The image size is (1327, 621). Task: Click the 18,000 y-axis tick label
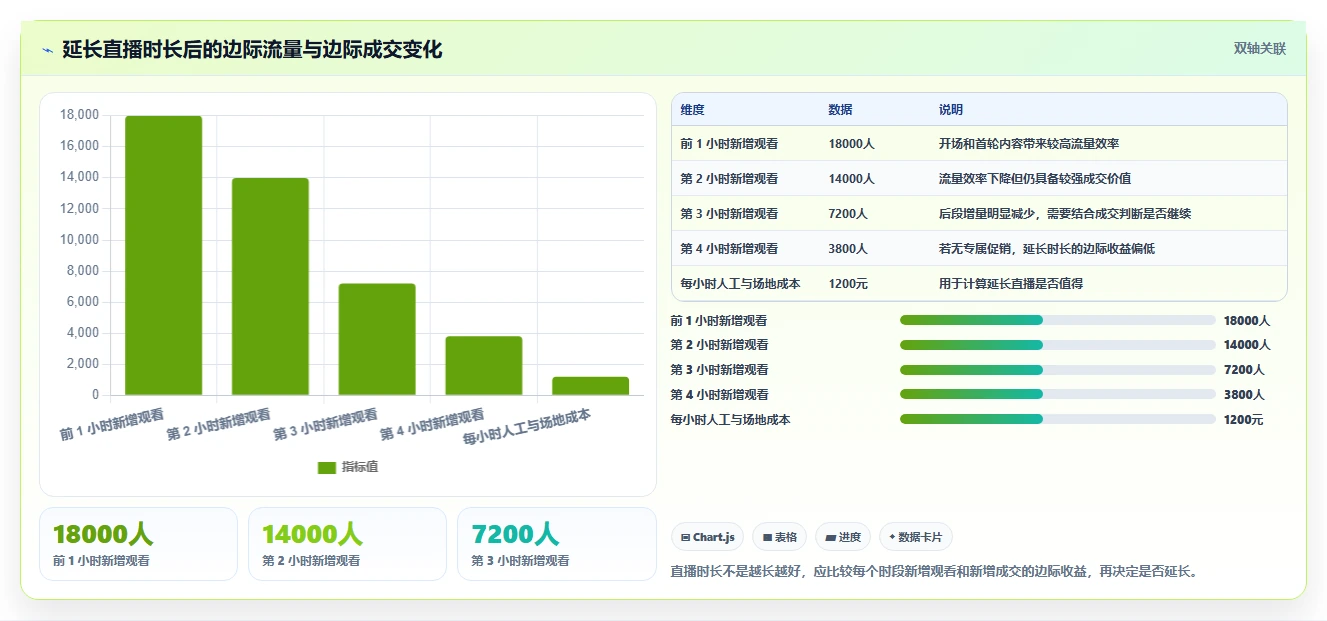79,115
